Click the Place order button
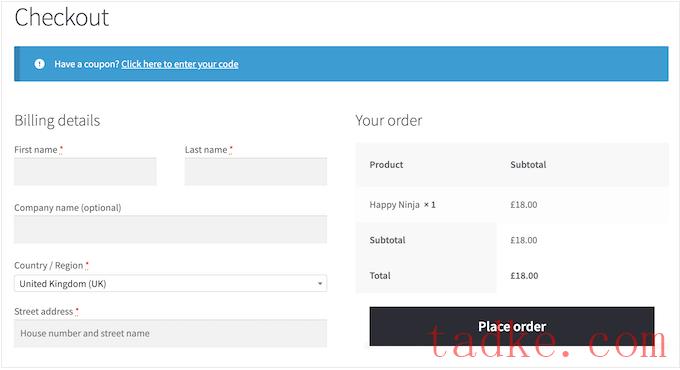 [x=512, y=327]
